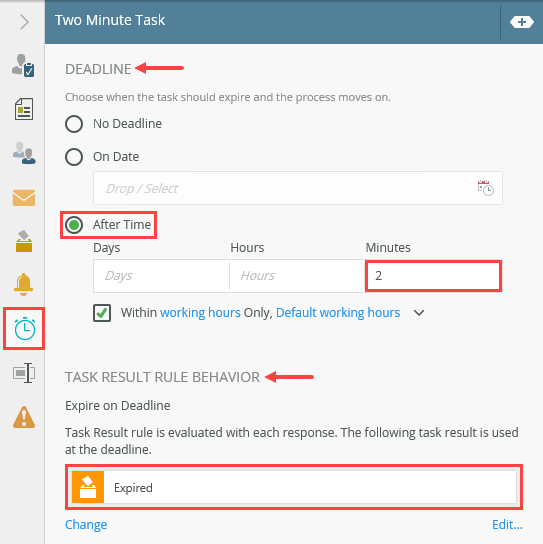Image resolution: width=543 pixels, height=544 pixels.
Task: Select the No Deadline radio button
Action: click(x=74, y=124)
